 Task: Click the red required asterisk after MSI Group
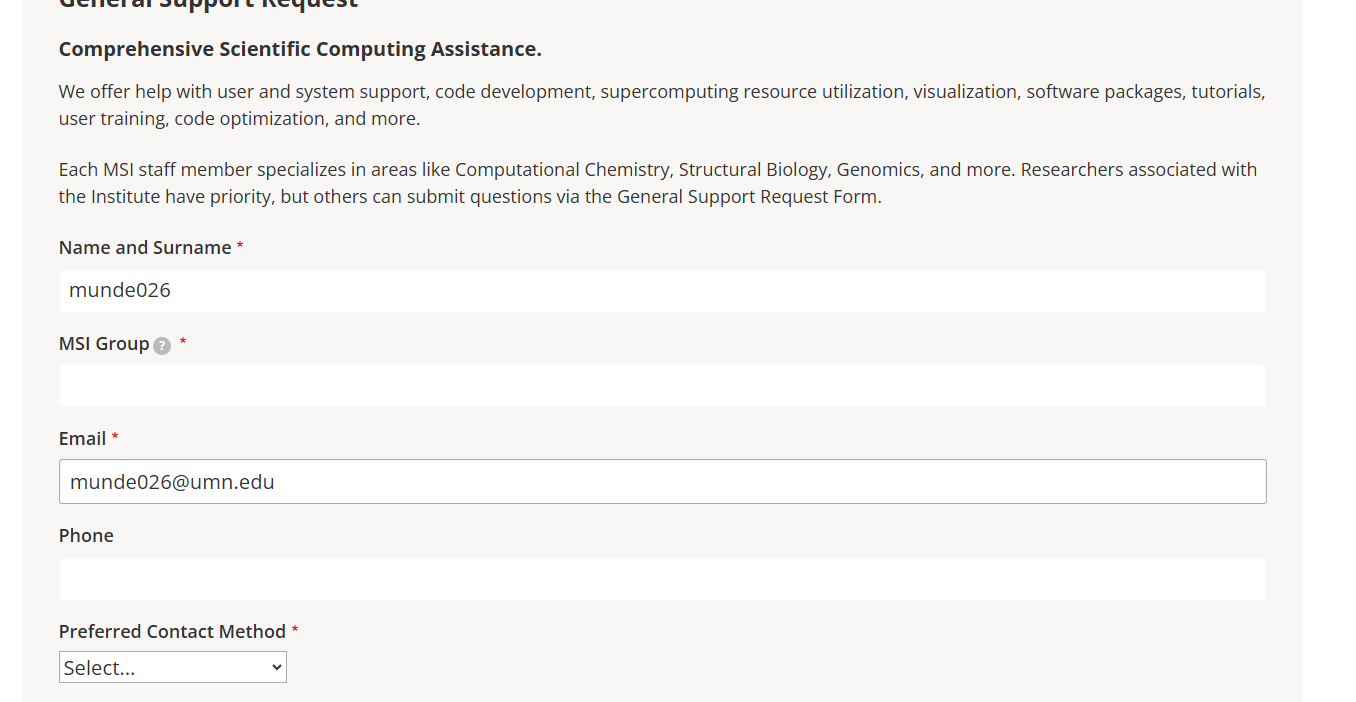coord(183,342)
